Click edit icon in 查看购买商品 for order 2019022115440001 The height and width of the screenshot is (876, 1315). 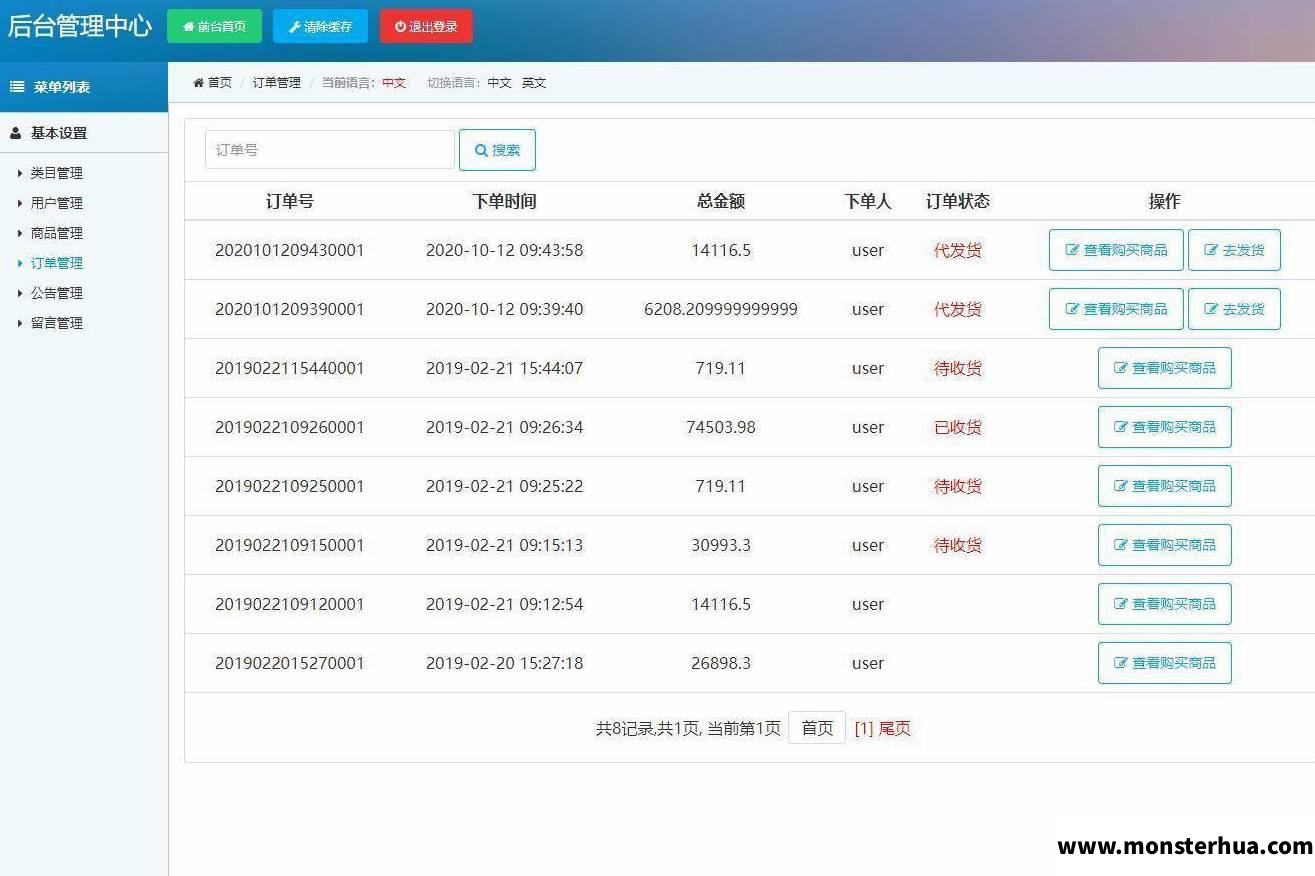click(x=1121, y=368)
